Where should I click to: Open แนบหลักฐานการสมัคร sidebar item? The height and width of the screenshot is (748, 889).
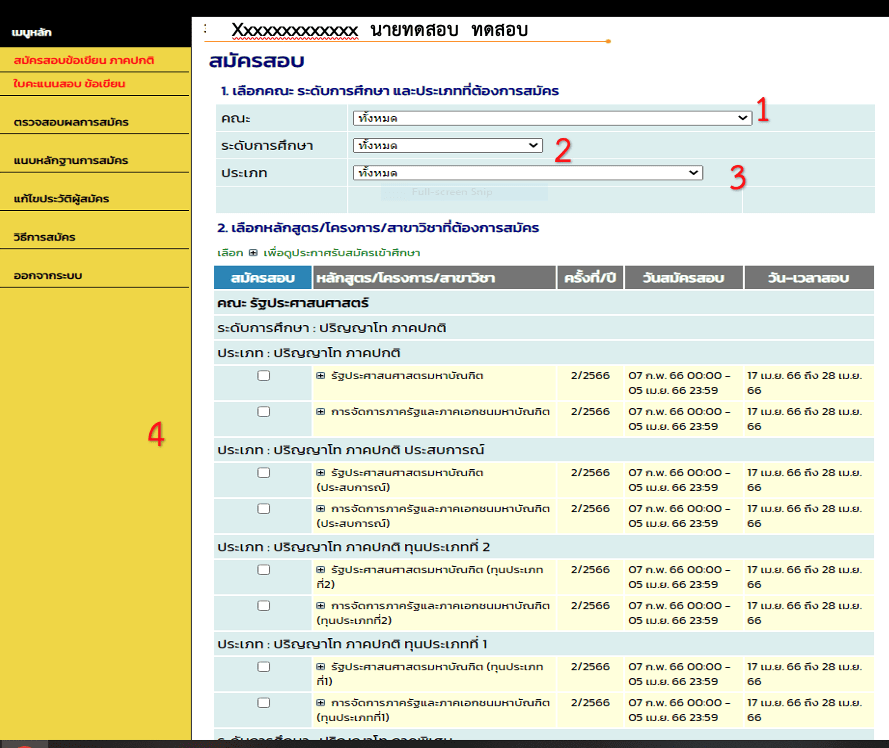[77, 160]
